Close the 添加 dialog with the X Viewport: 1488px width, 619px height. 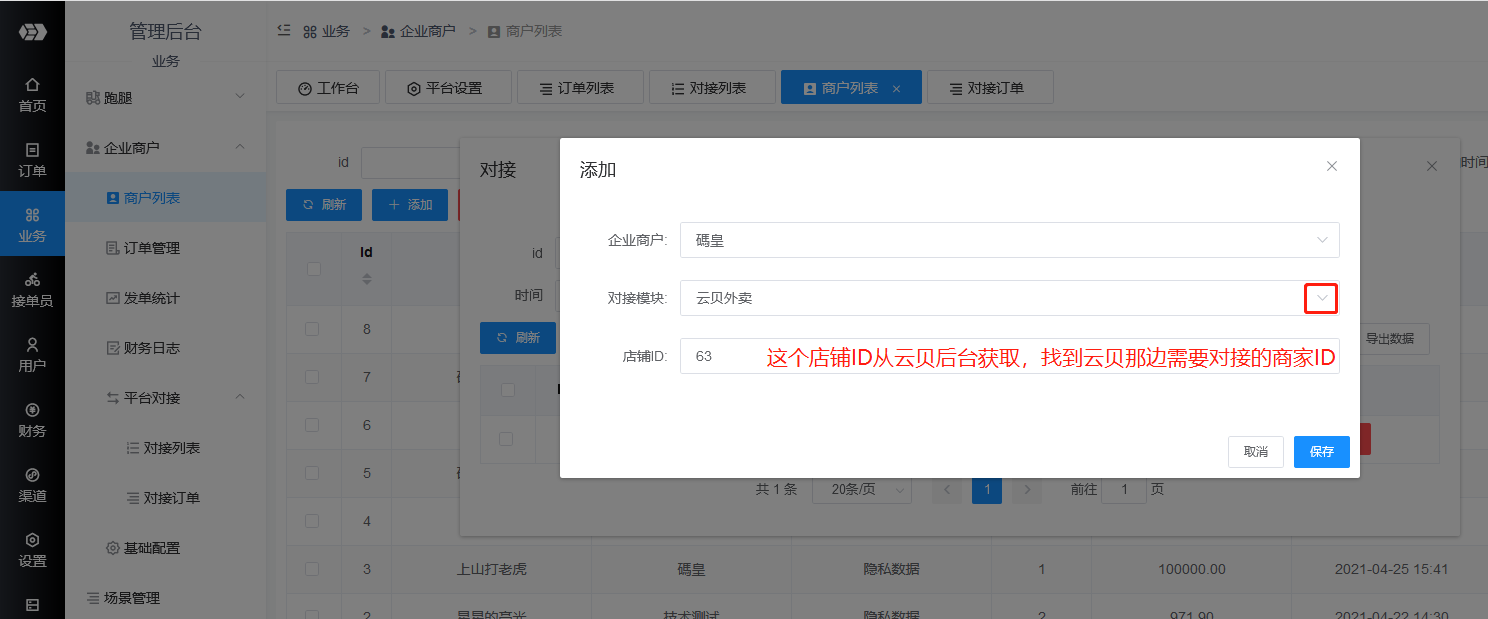1332,166
